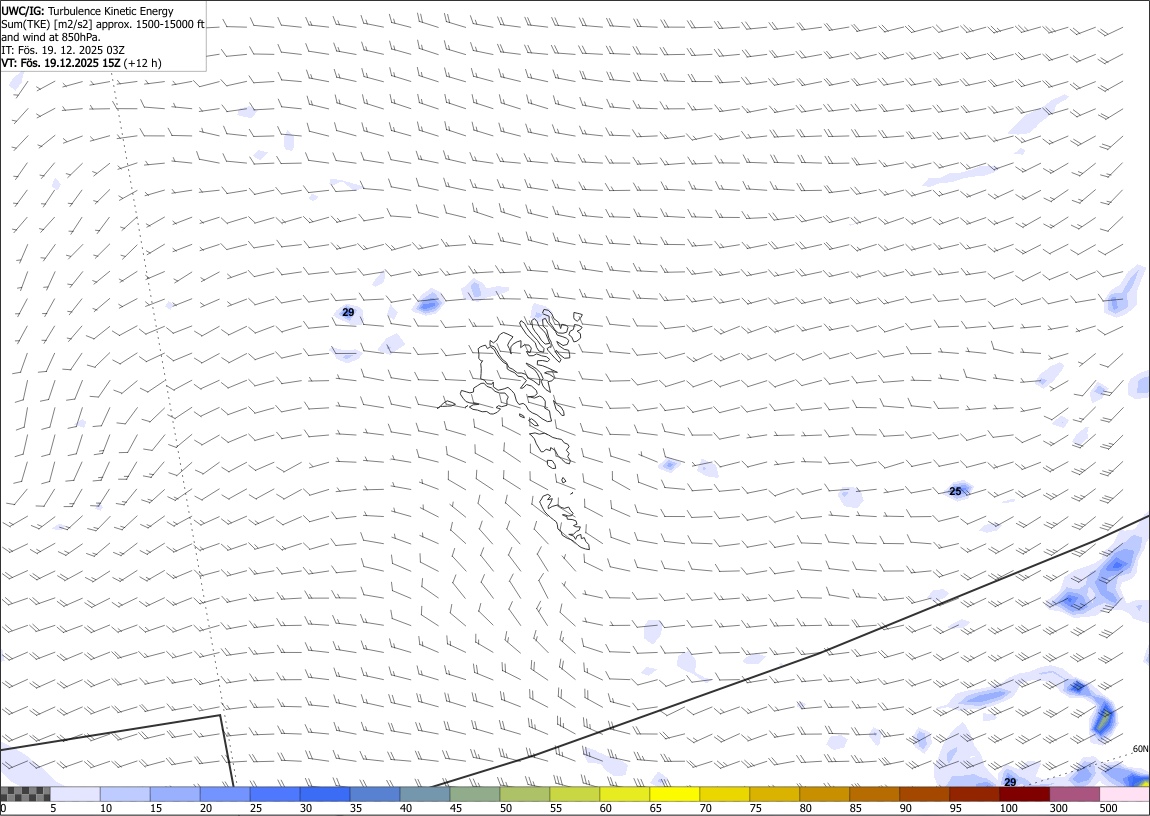Image resolution: width=1150 pixels, height=816 pixels.
Task: Click the 25–30 color bar swatch
Action: coord(275,794)
